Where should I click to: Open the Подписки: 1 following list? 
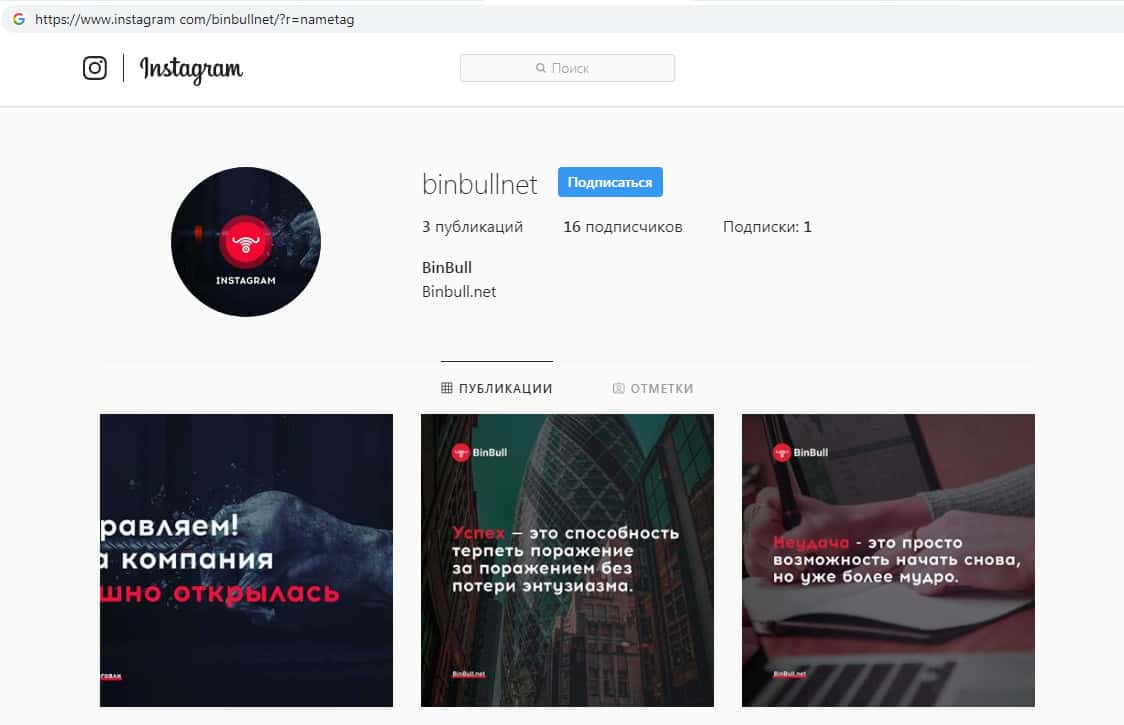[767, 227]
